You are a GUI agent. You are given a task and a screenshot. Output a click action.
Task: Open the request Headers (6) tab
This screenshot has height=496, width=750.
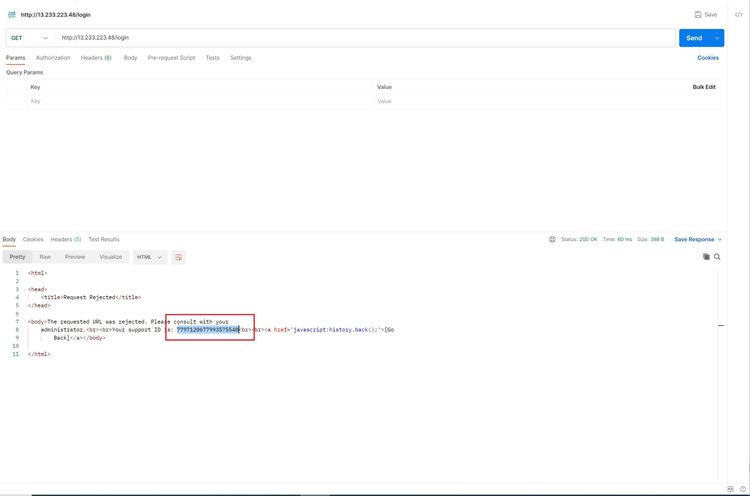(96, 58)
